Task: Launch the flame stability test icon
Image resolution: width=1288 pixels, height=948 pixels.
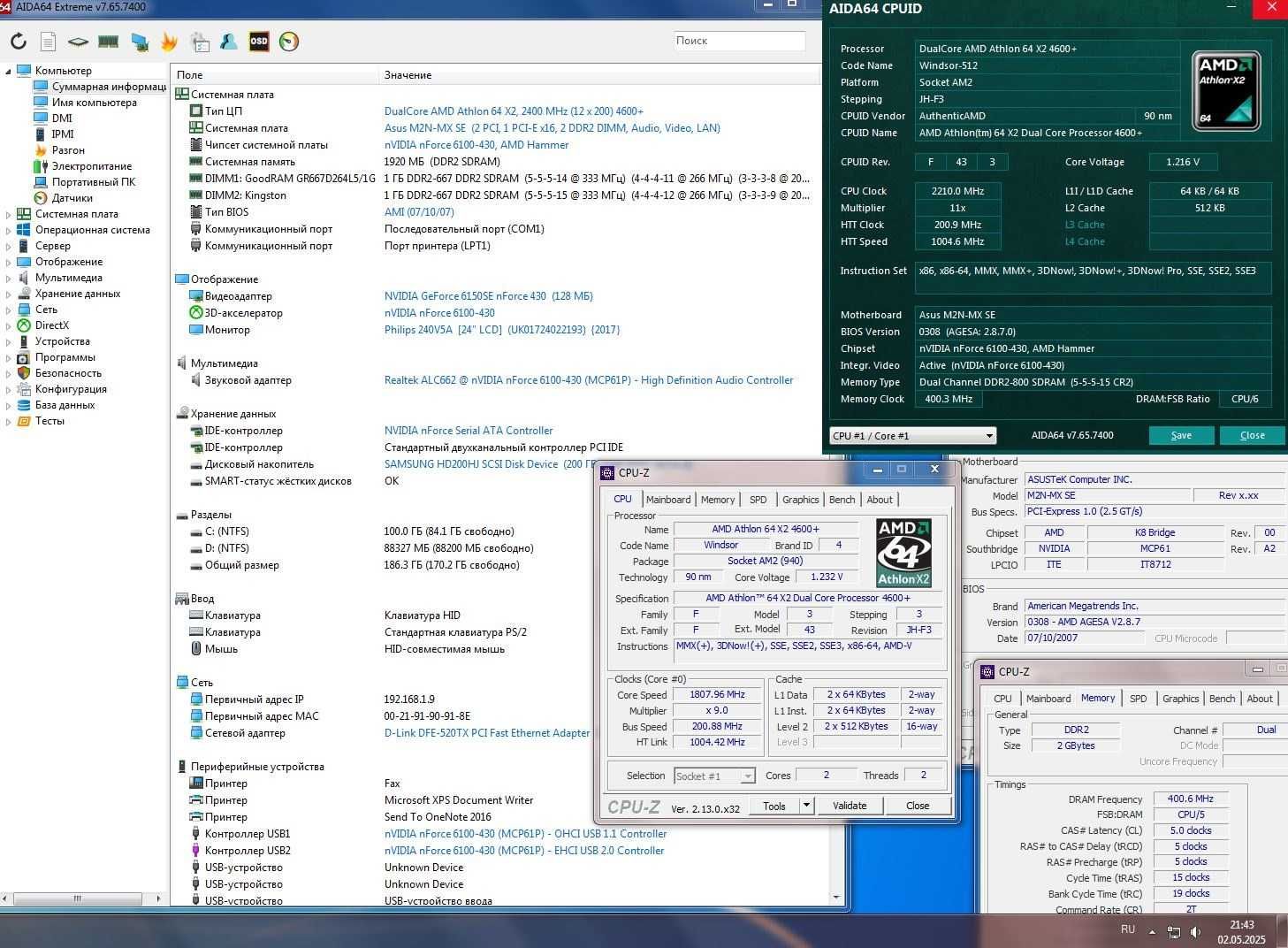Action: tap(169, 42)
